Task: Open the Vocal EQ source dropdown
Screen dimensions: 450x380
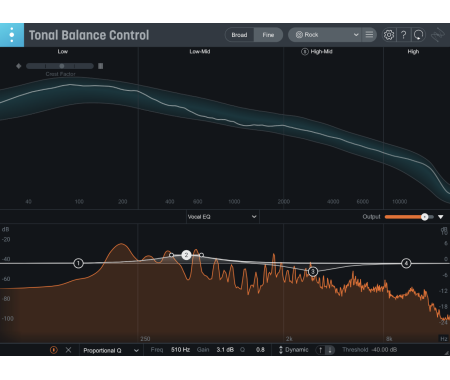Action: coord(222,217)
